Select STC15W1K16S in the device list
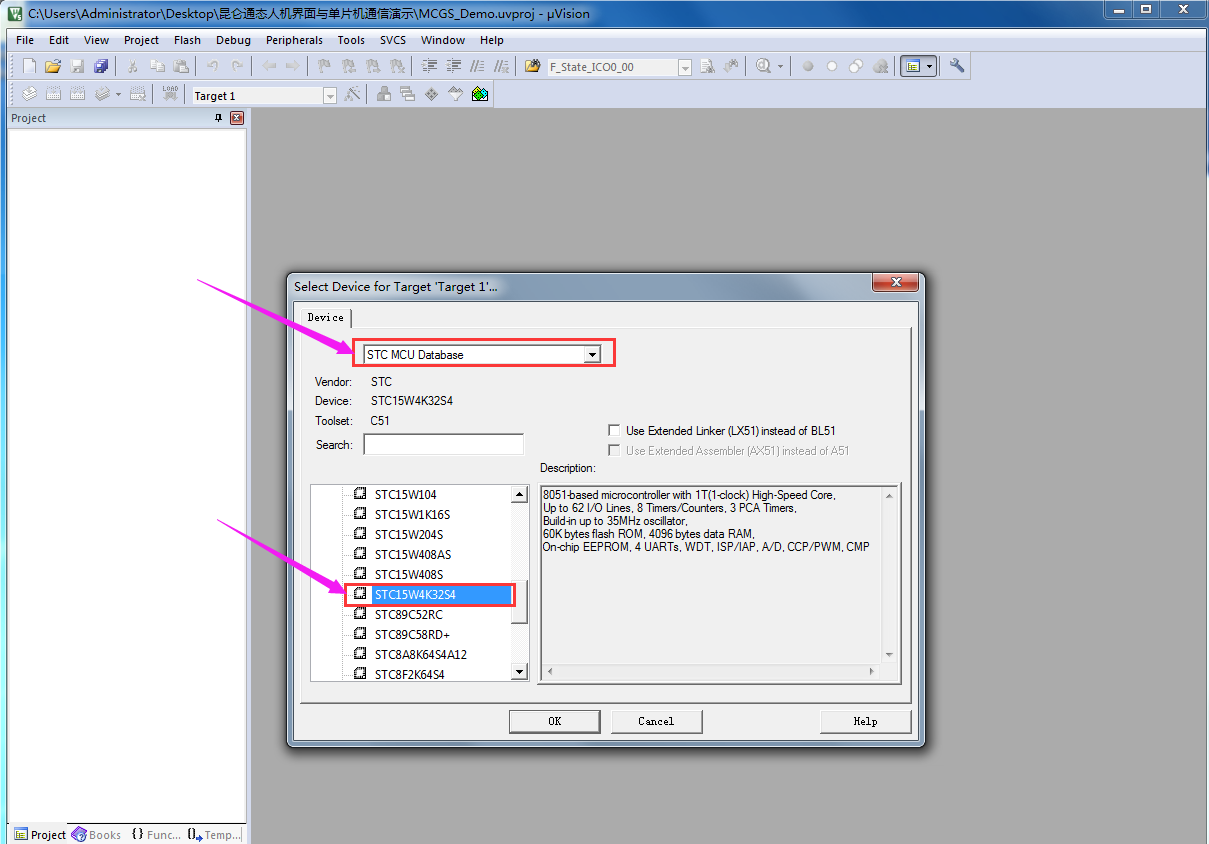Screen dimensions: 1209x844 pos(412,514)
